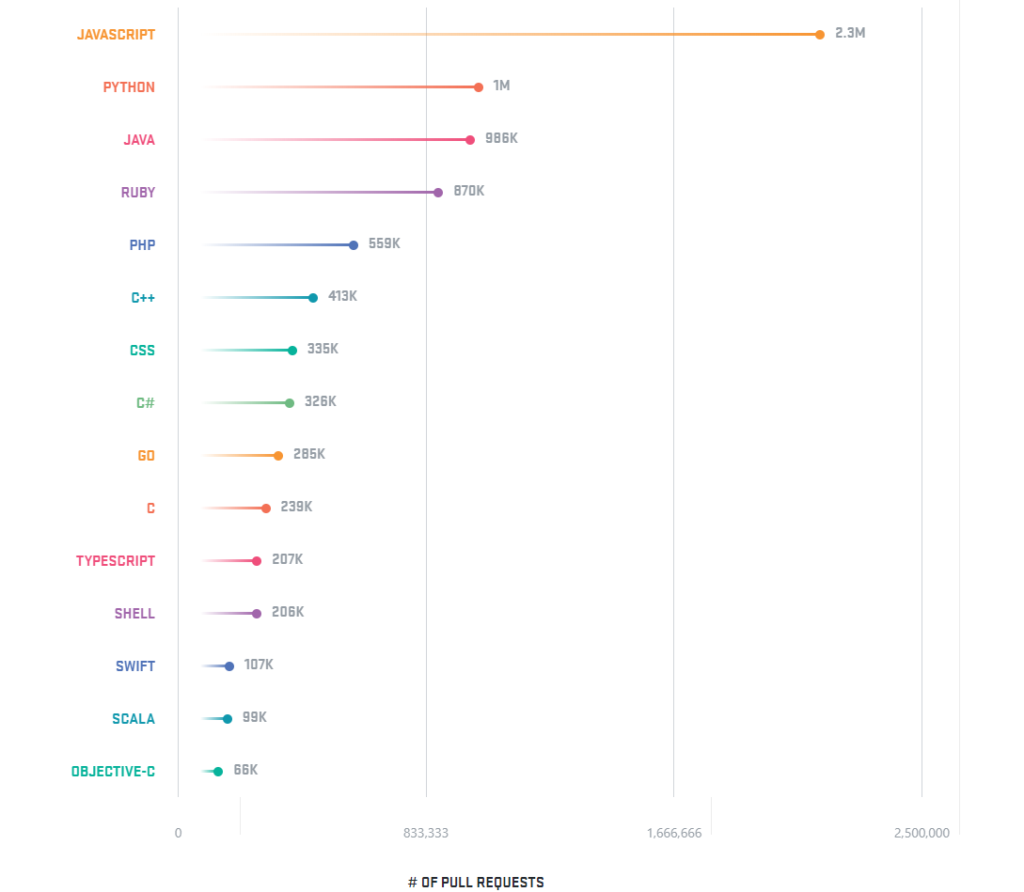Click the JavaScript data point dot
Screen dimensions: 1024x892
(x=820, y=34)
